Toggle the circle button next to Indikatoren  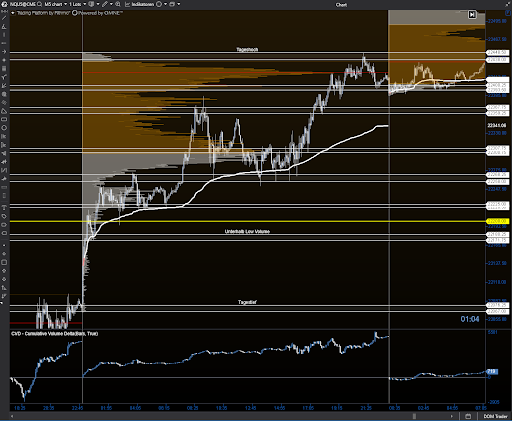click(159, 4)
